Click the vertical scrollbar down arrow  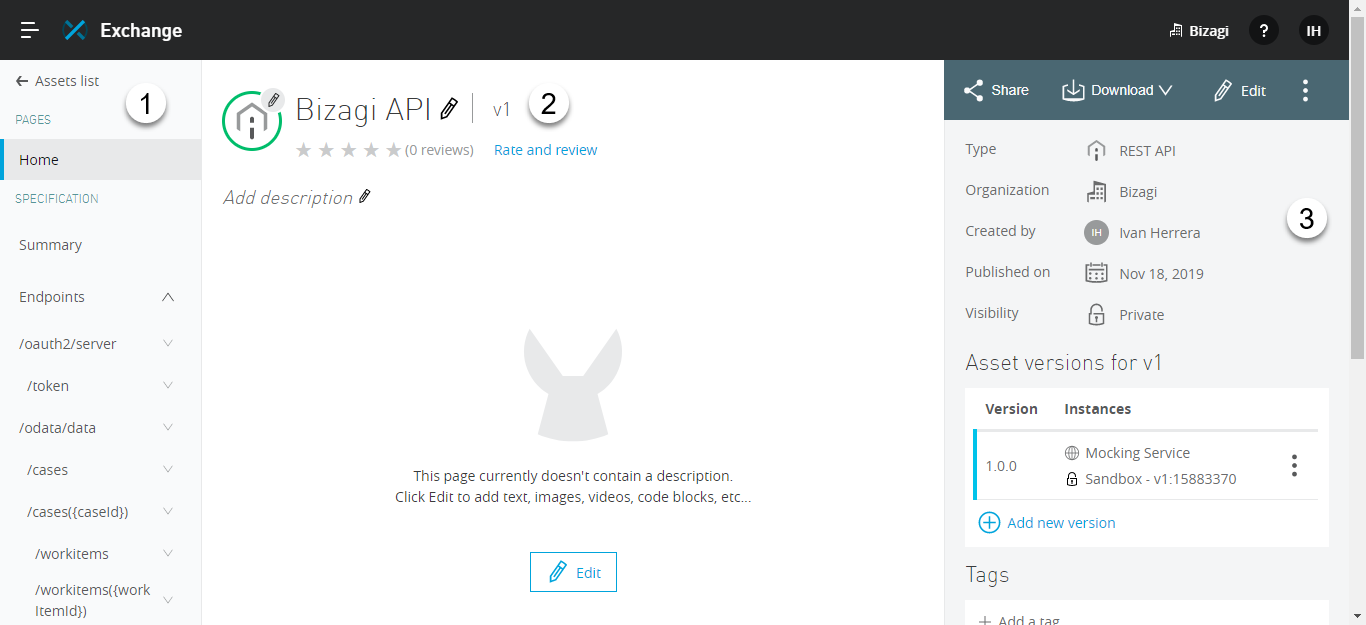pos(1358,615)
